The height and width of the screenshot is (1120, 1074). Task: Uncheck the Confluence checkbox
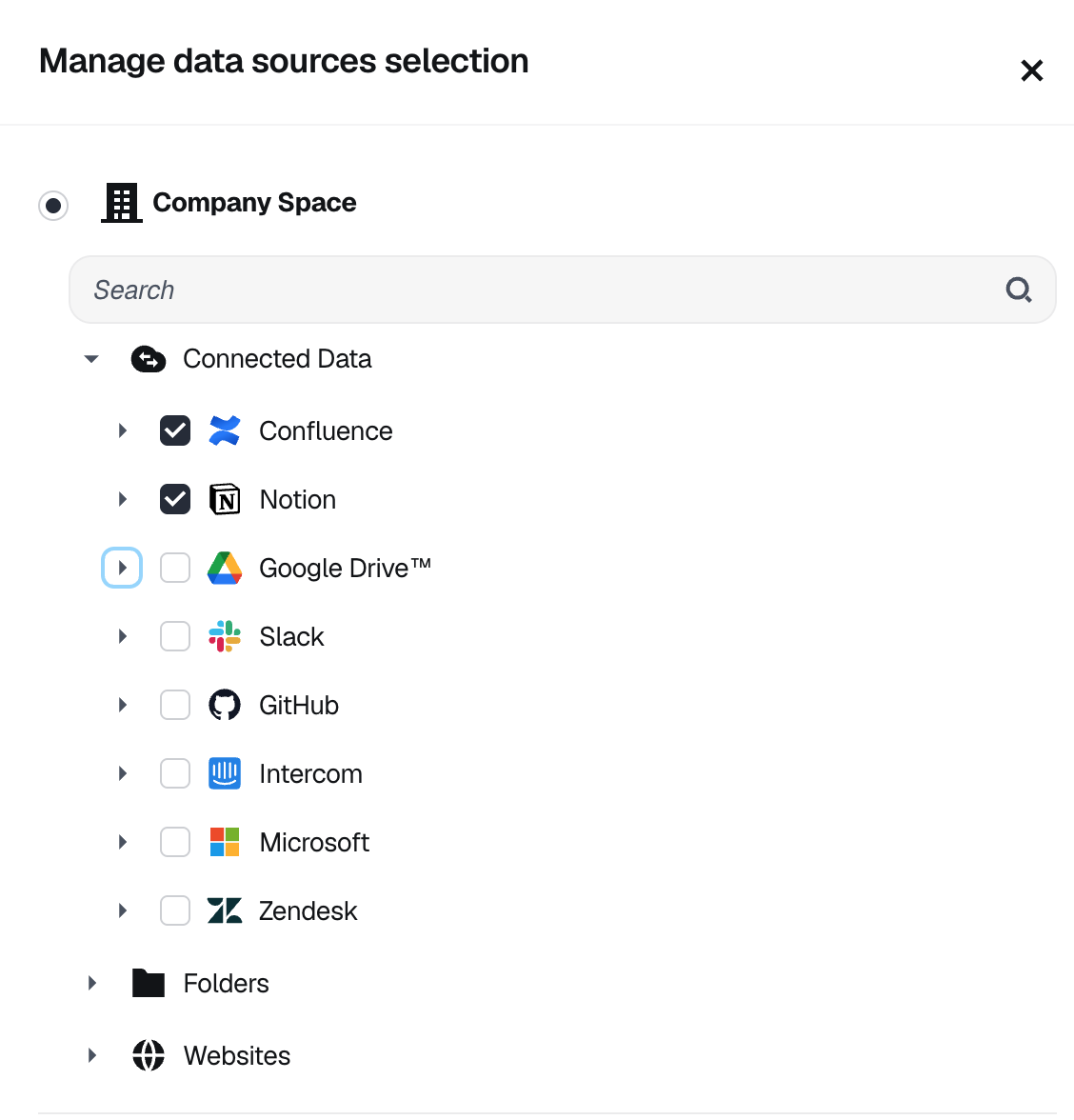tap(175, 430)
